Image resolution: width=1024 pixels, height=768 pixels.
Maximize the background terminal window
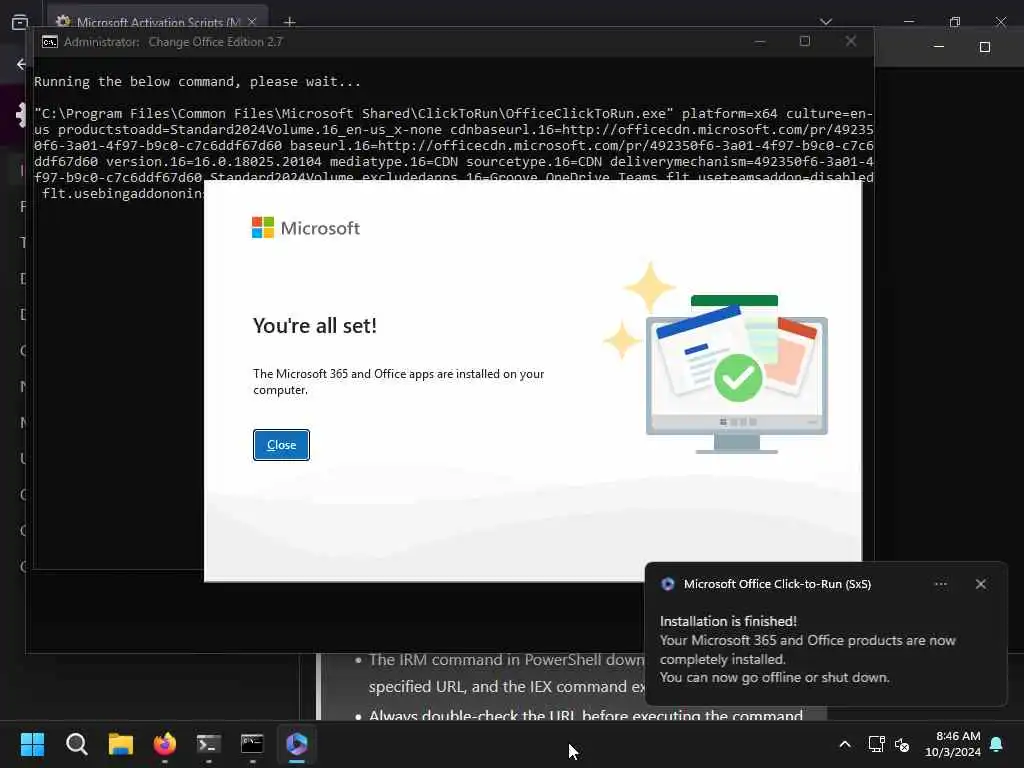tap(985, 47)
